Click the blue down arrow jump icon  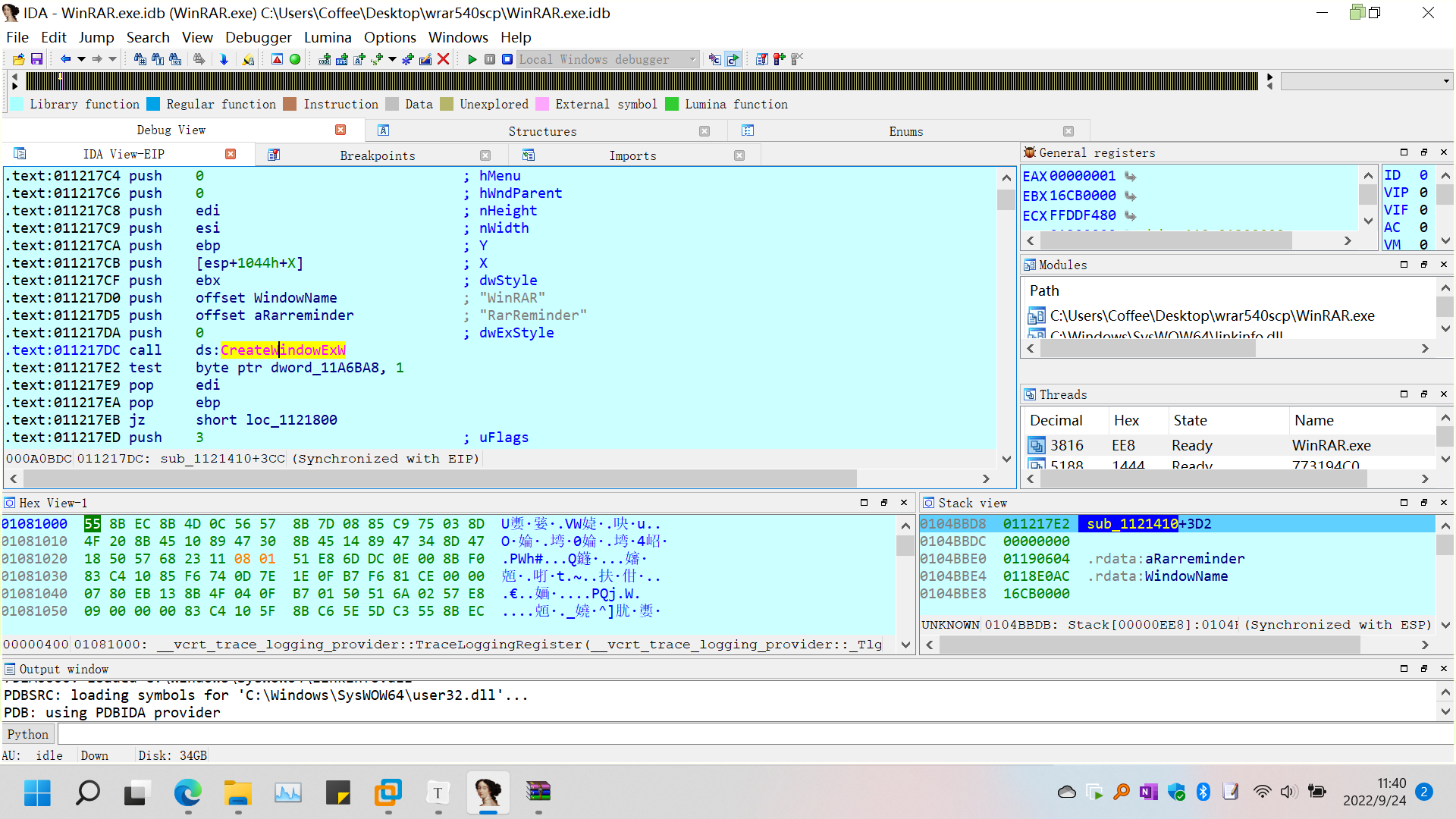[x=224, y=59]
